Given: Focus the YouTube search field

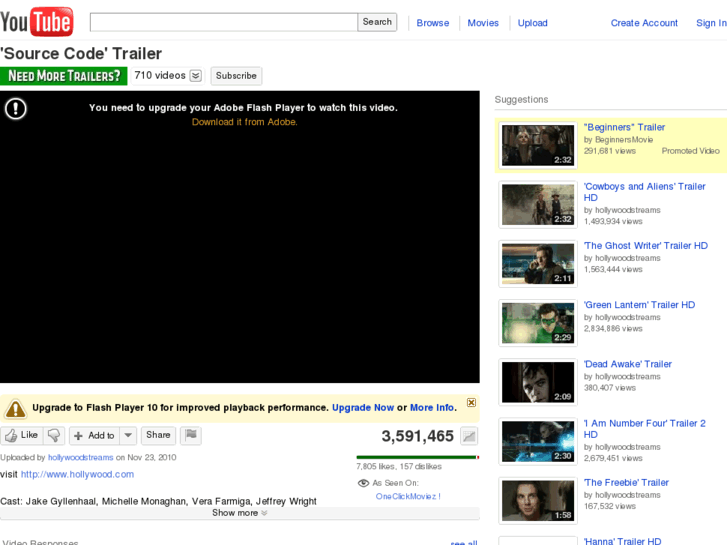Looking at the screenshot, I should pos(223,22).
